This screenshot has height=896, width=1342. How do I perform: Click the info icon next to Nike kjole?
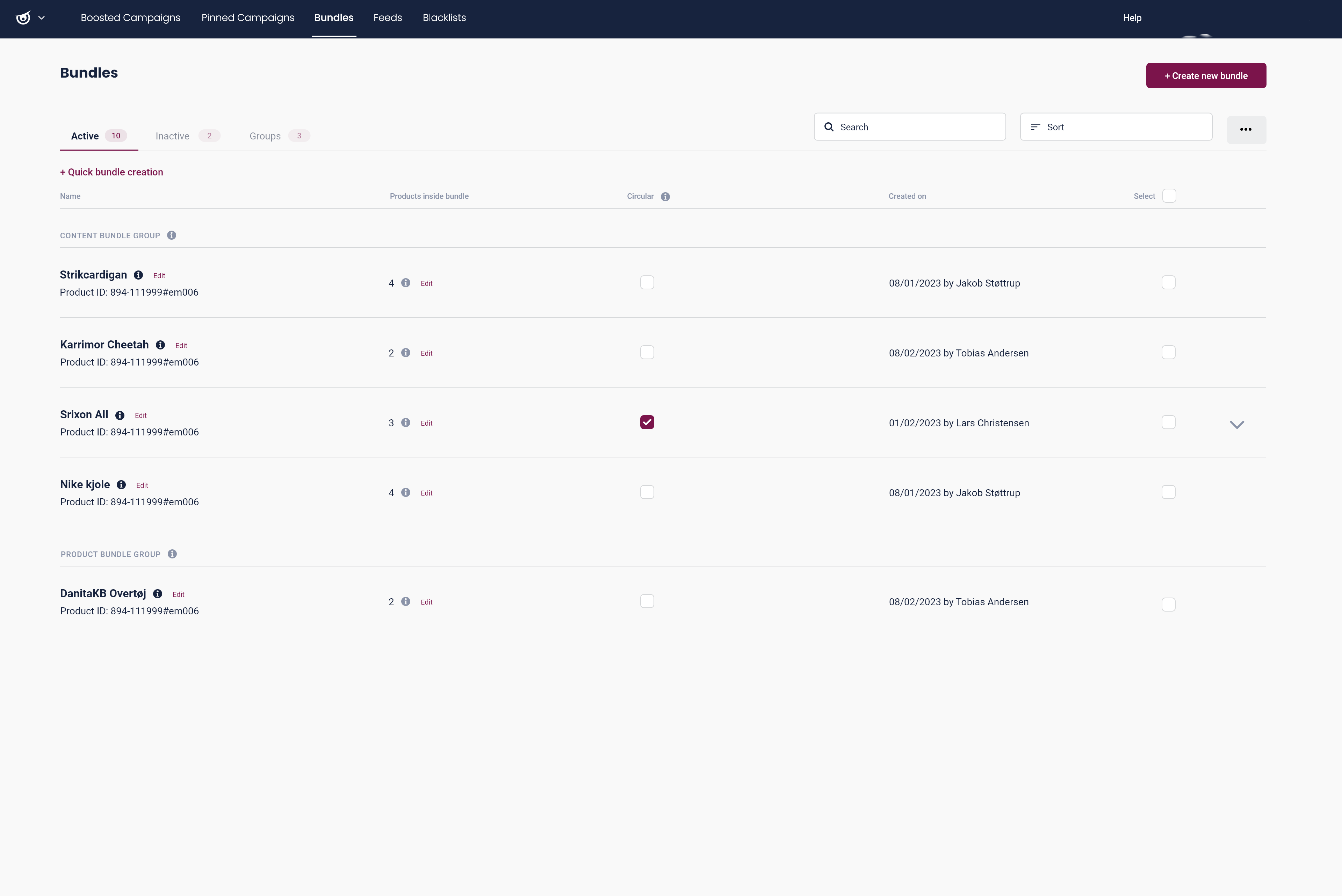[121, 485]
